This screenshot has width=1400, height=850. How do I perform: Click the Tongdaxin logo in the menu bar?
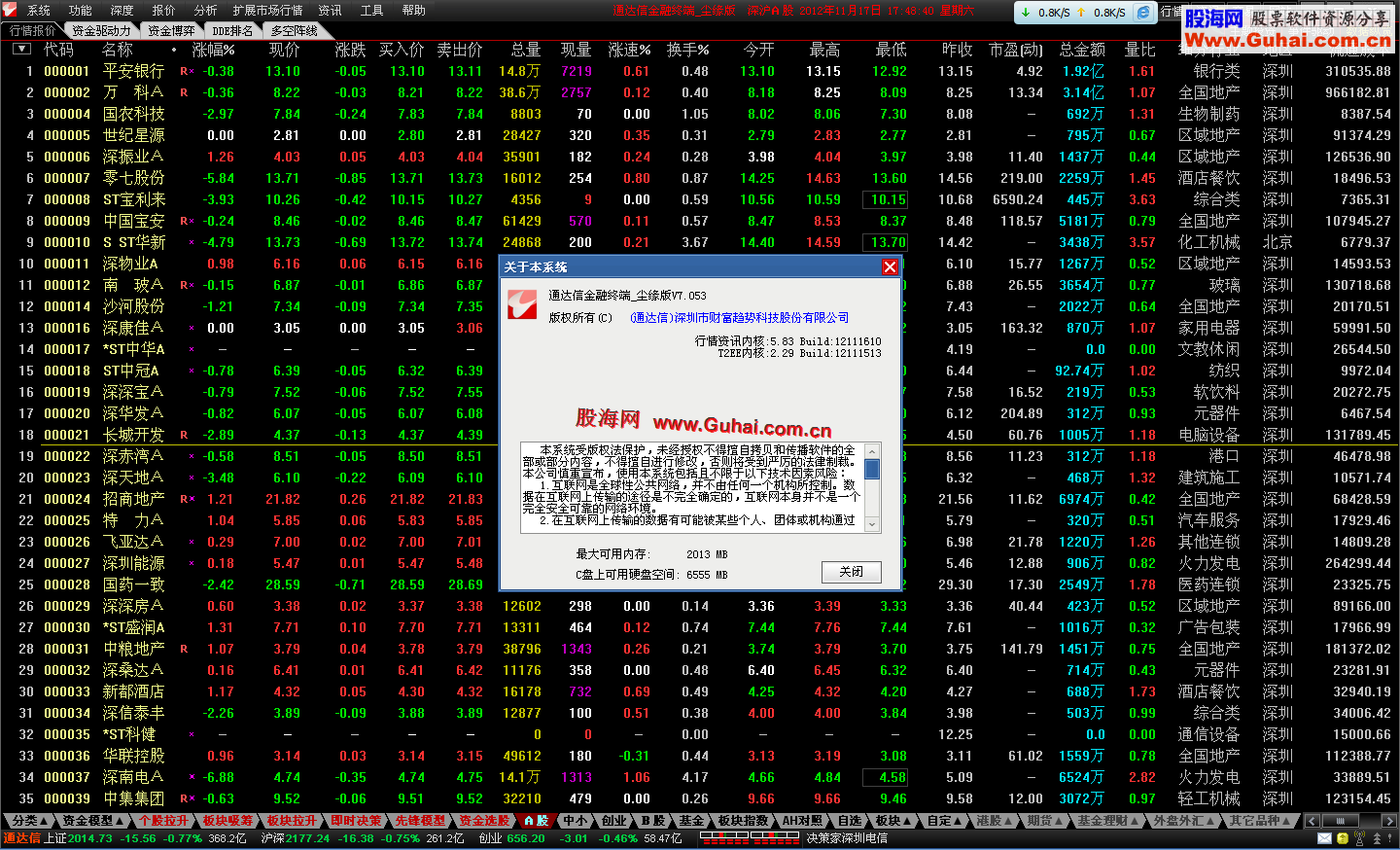click(9, 10)
